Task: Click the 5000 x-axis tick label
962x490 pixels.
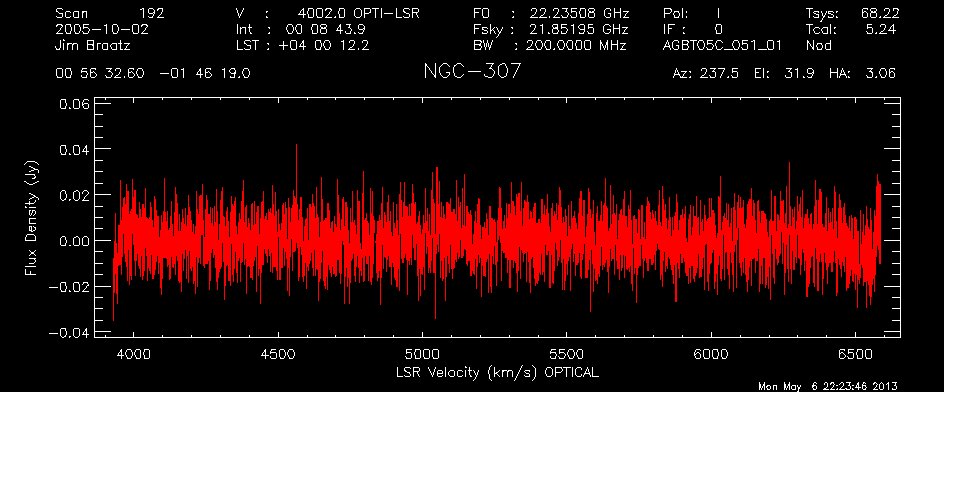Action: tap(422, 354)
